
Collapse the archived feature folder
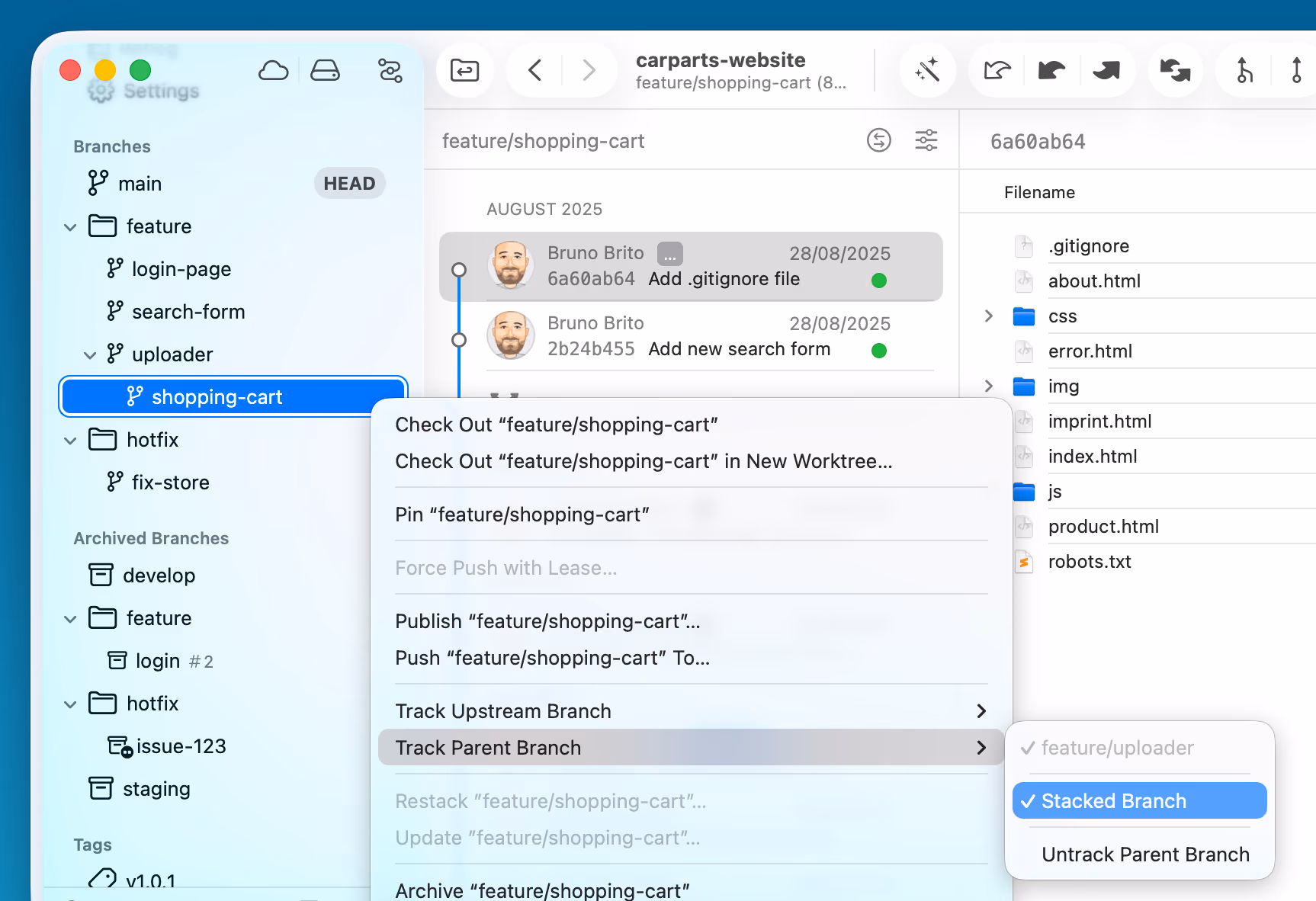pos(70,619)
